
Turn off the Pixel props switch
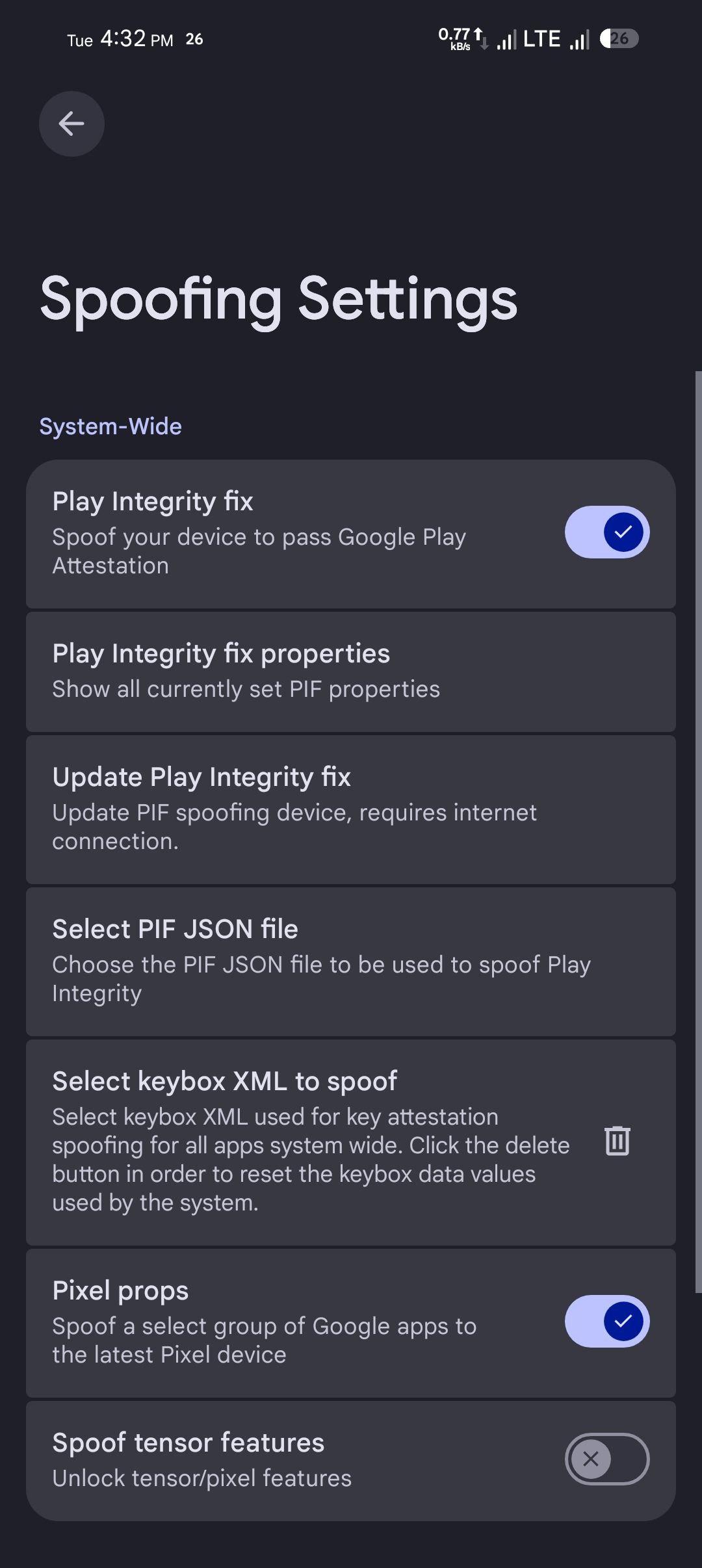click(606, 1322)
